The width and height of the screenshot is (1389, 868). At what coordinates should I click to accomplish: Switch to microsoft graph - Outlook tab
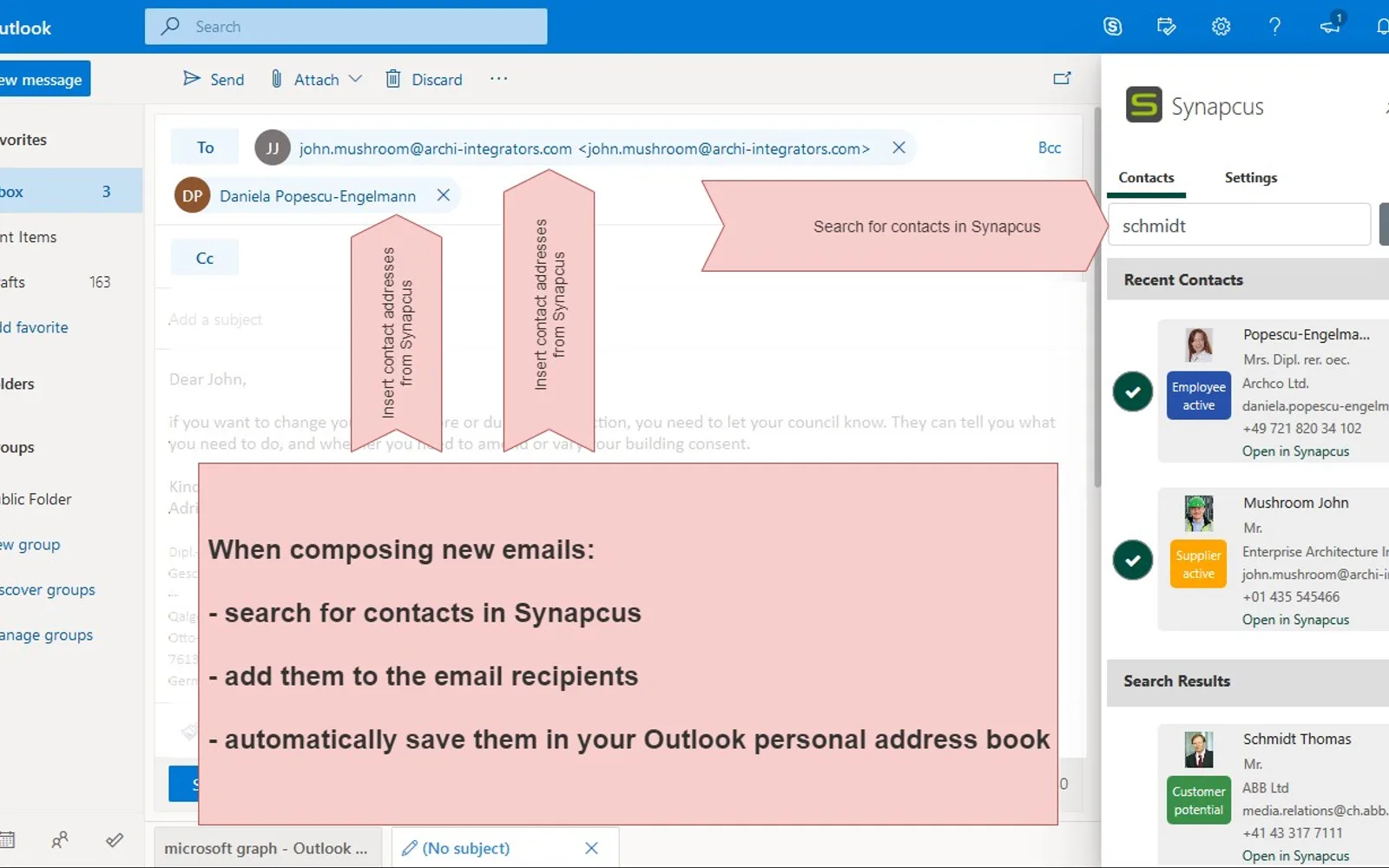(266, 848)
